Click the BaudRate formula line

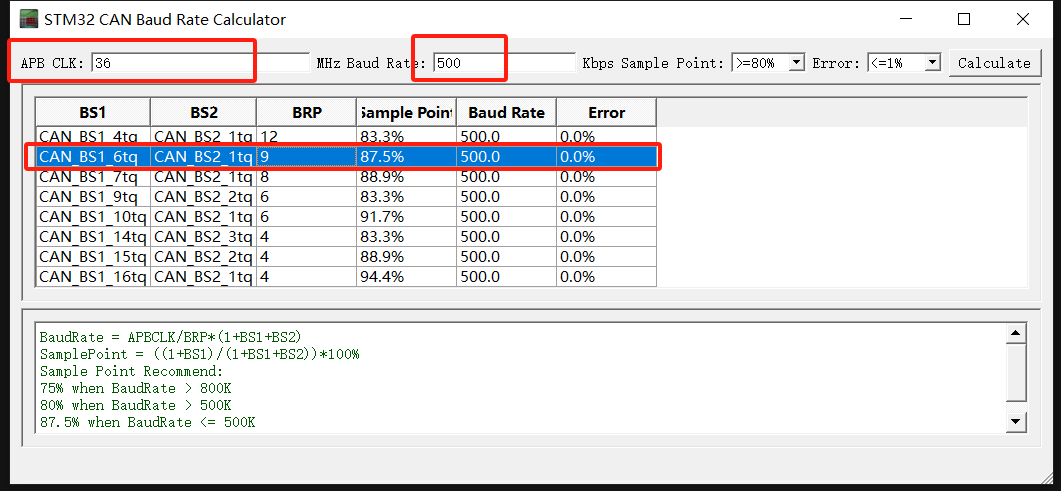171,336
